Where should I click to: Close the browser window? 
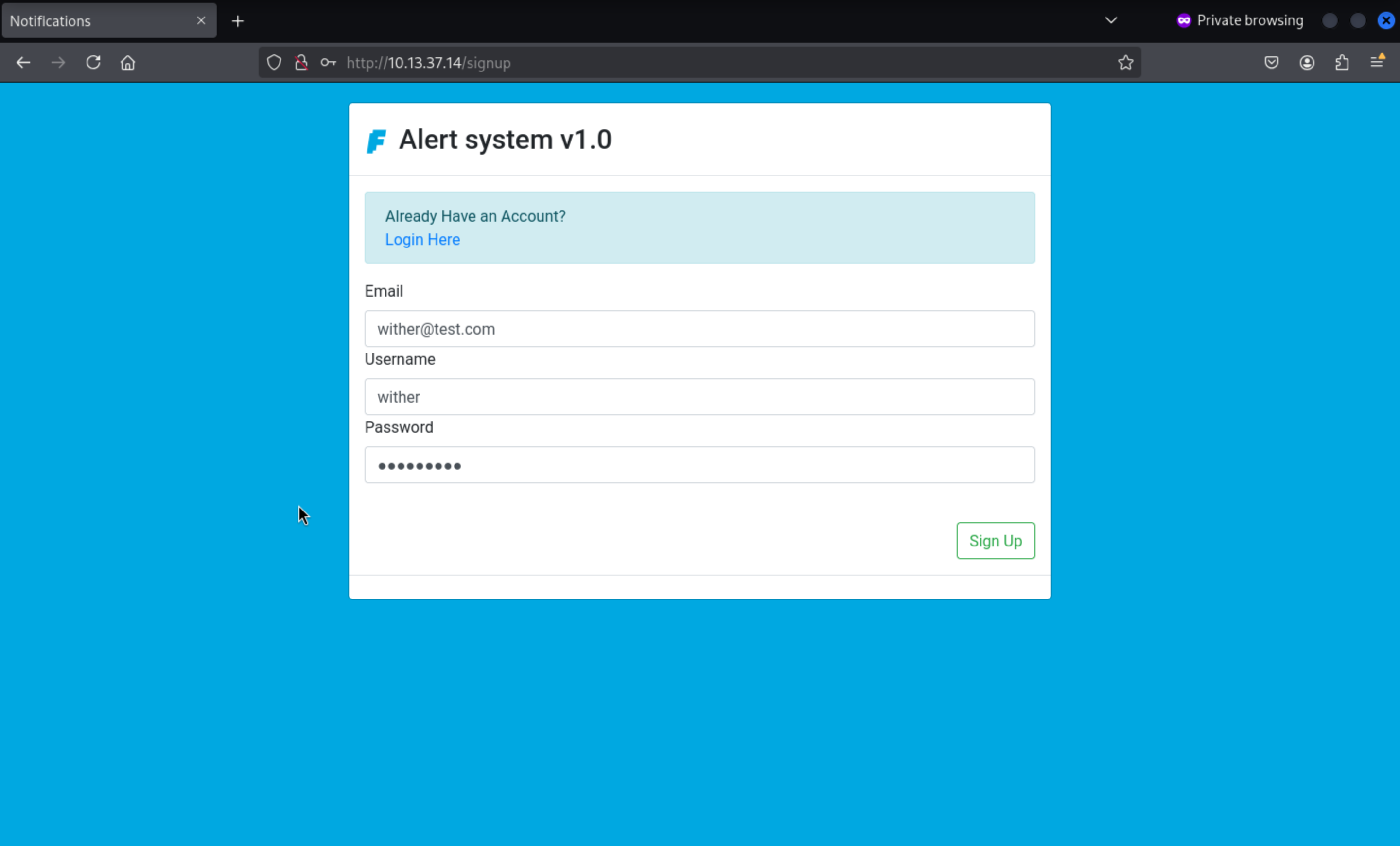tap(1386, 20)
